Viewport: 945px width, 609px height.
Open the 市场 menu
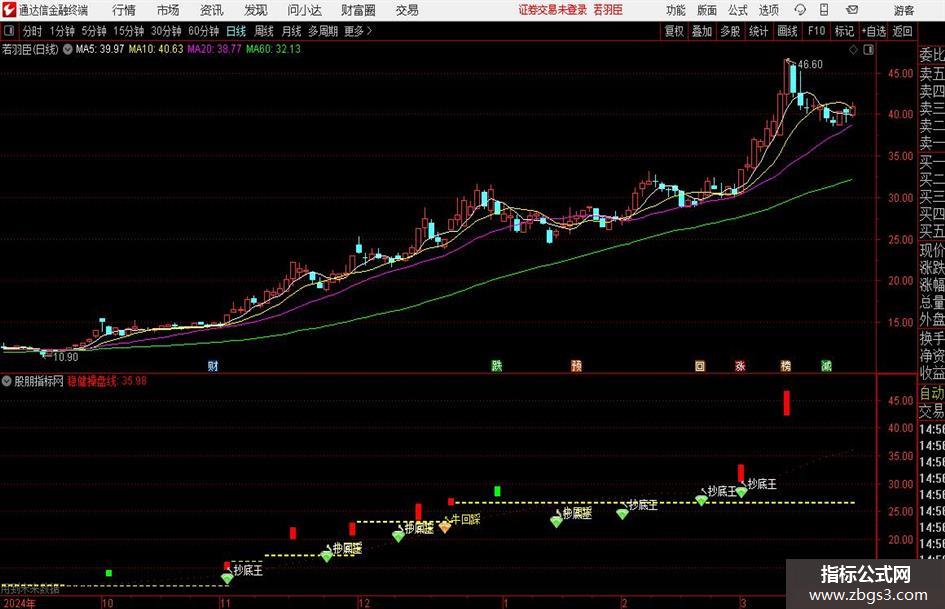tap(168, 10)
